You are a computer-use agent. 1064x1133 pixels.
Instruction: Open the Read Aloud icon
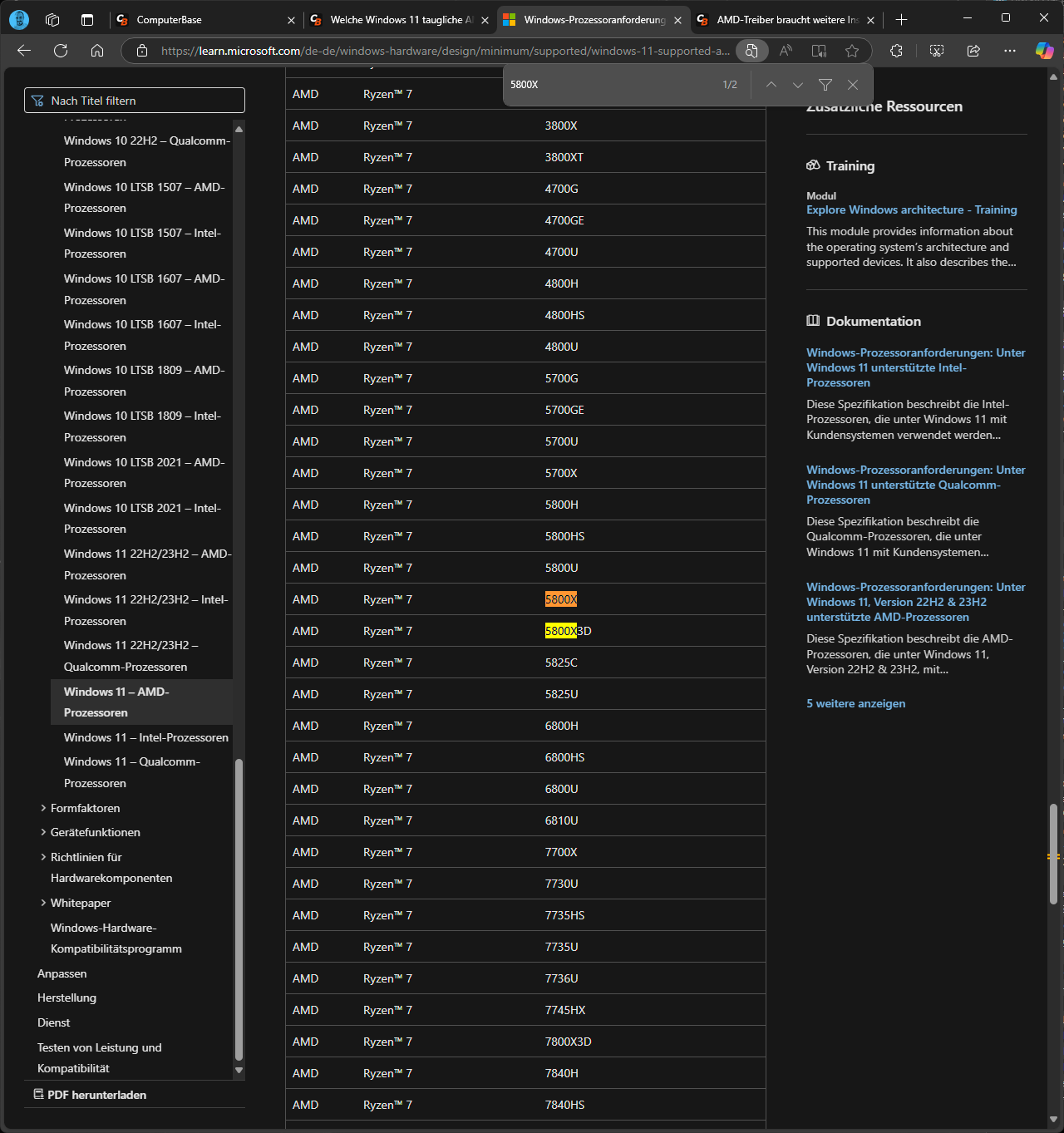tap(786, 51)
